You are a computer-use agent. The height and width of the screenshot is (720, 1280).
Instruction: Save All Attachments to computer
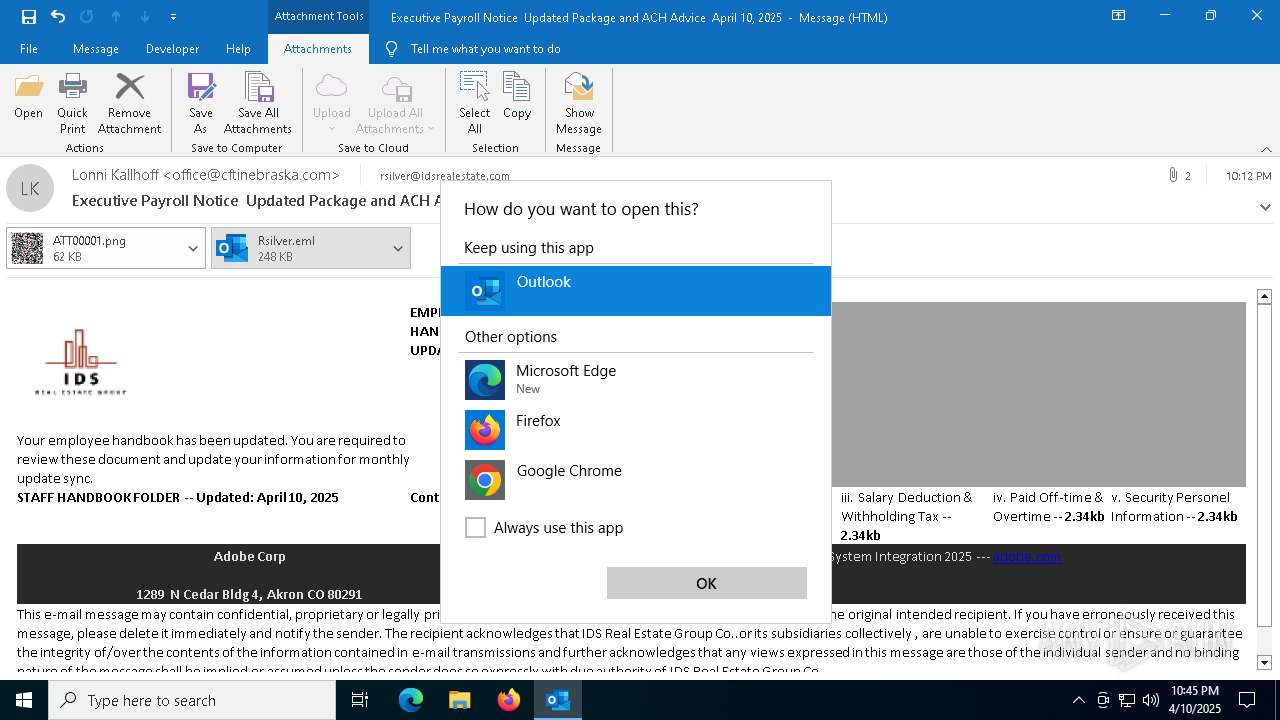click(258, 103)
